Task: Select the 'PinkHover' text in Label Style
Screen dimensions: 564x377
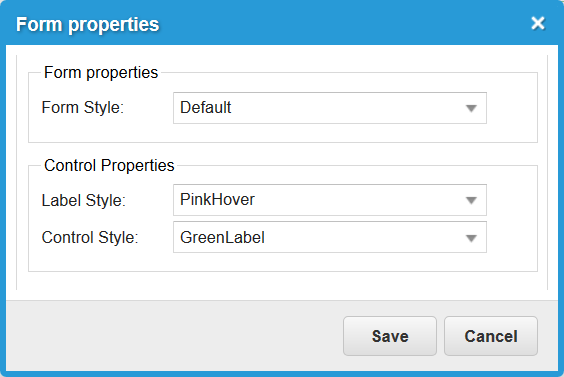Action: (217, 200)
